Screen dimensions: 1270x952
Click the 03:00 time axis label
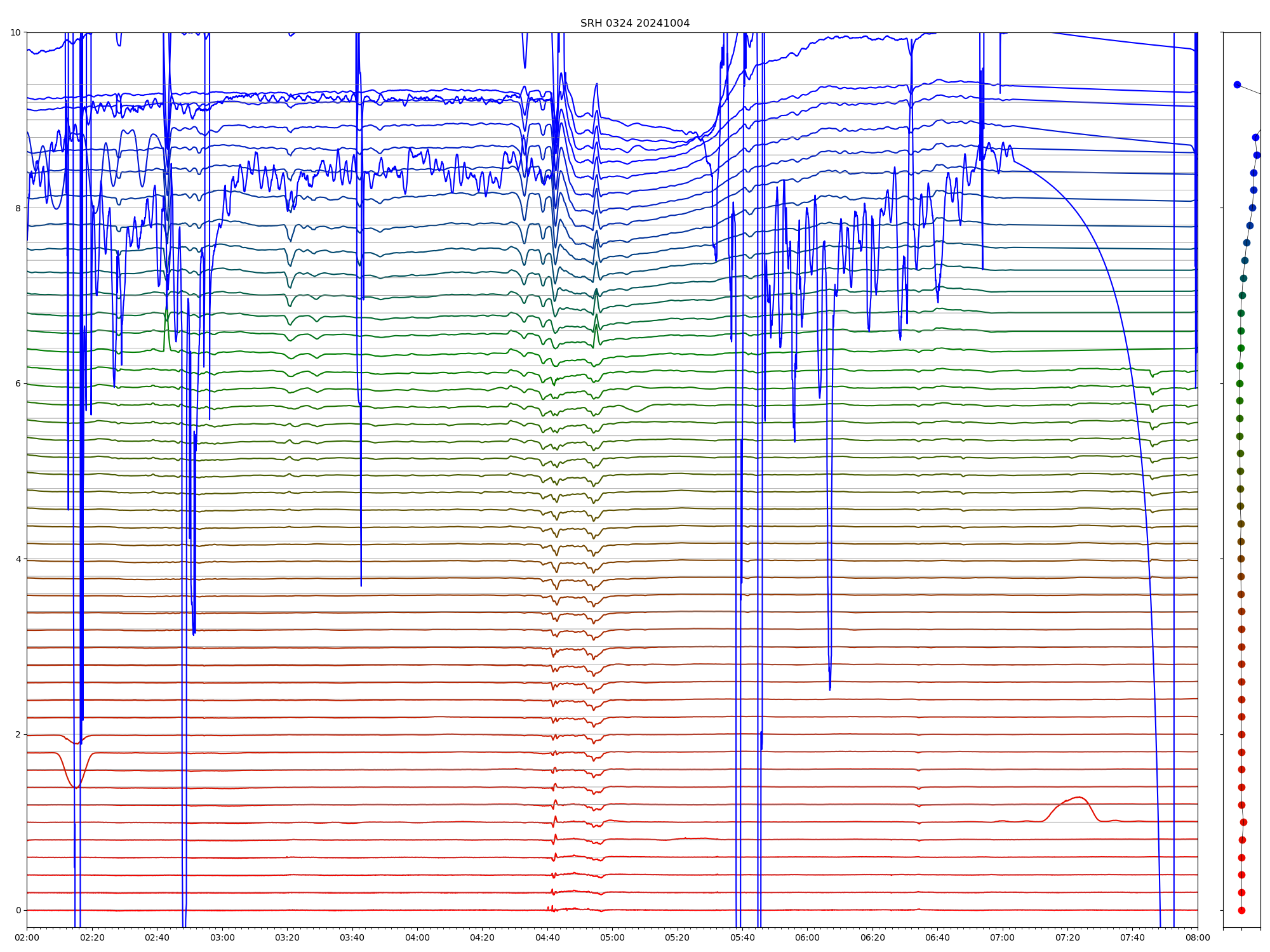(222, 937)
